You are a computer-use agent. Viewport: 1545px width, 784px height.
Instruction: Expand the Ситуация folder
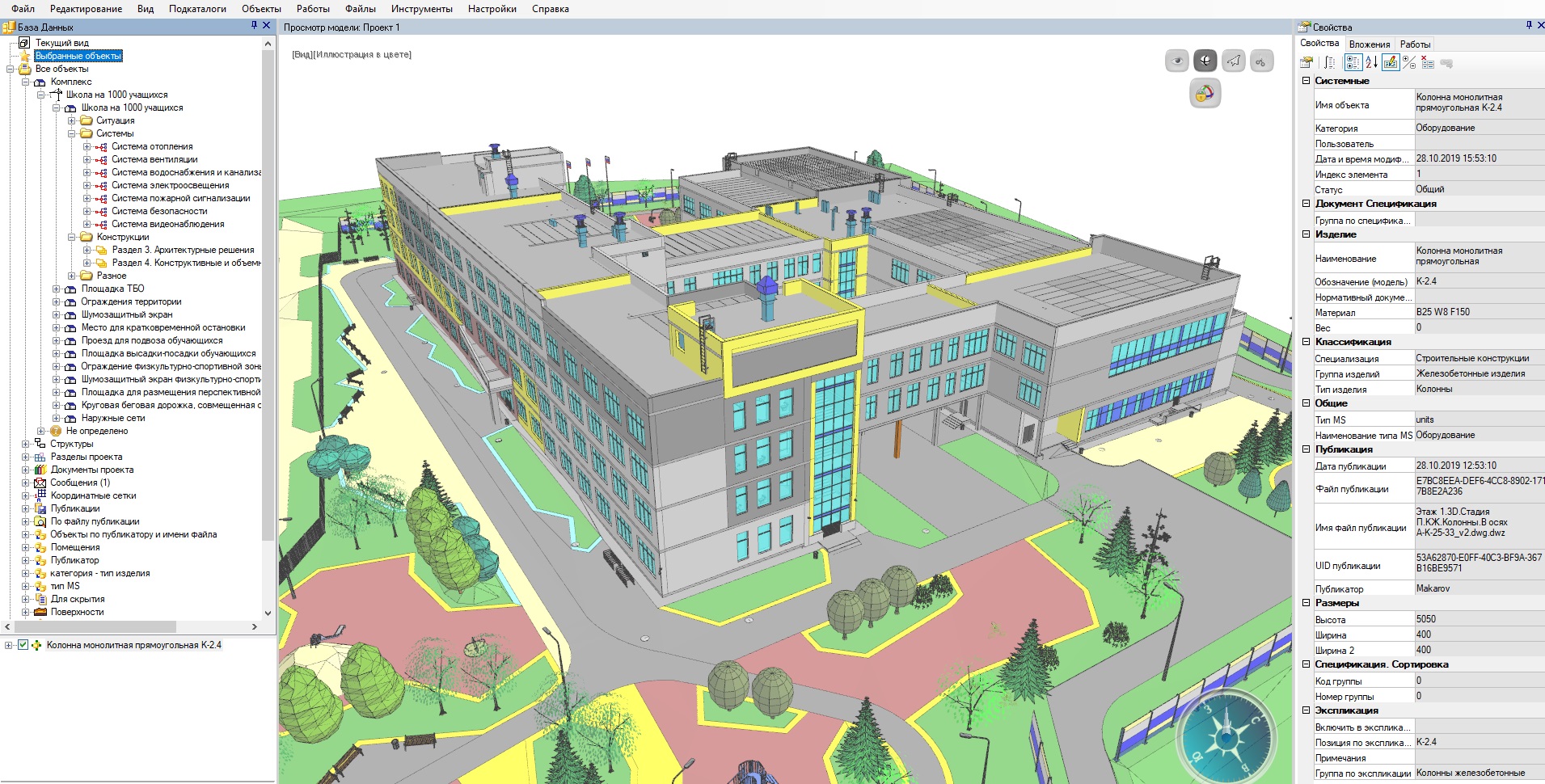pos(72,120)
